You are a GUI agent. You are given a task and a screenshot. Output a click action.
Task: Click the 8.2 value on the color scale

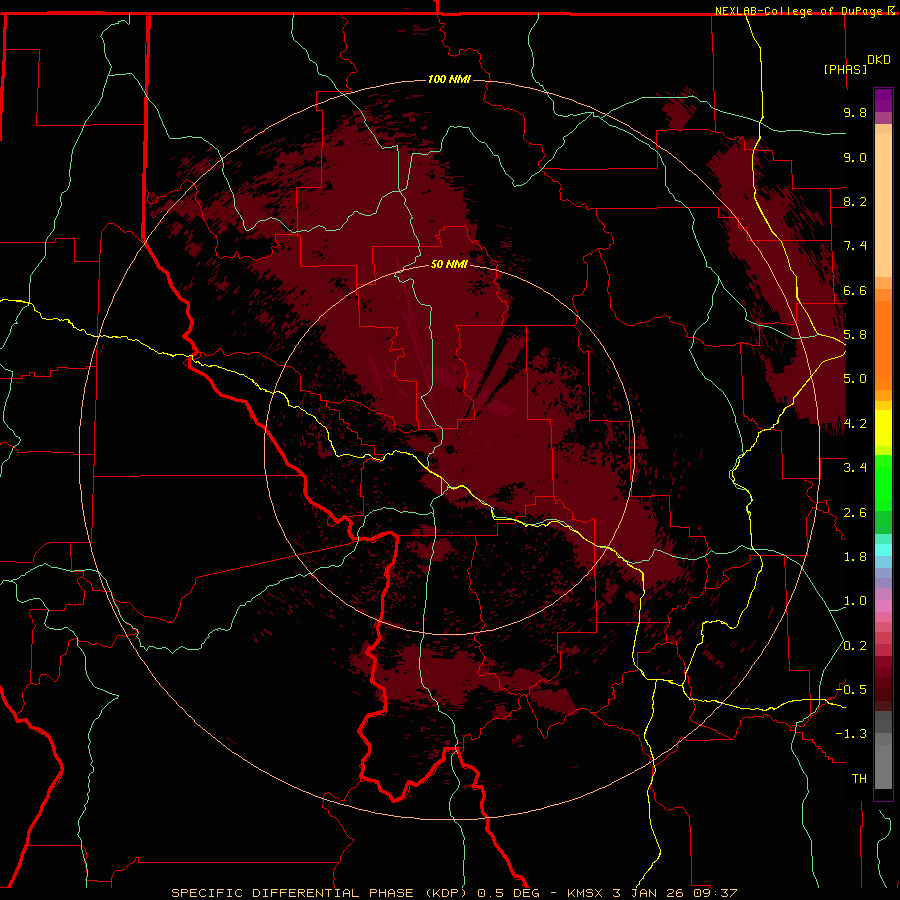click(x=855, y=201)
